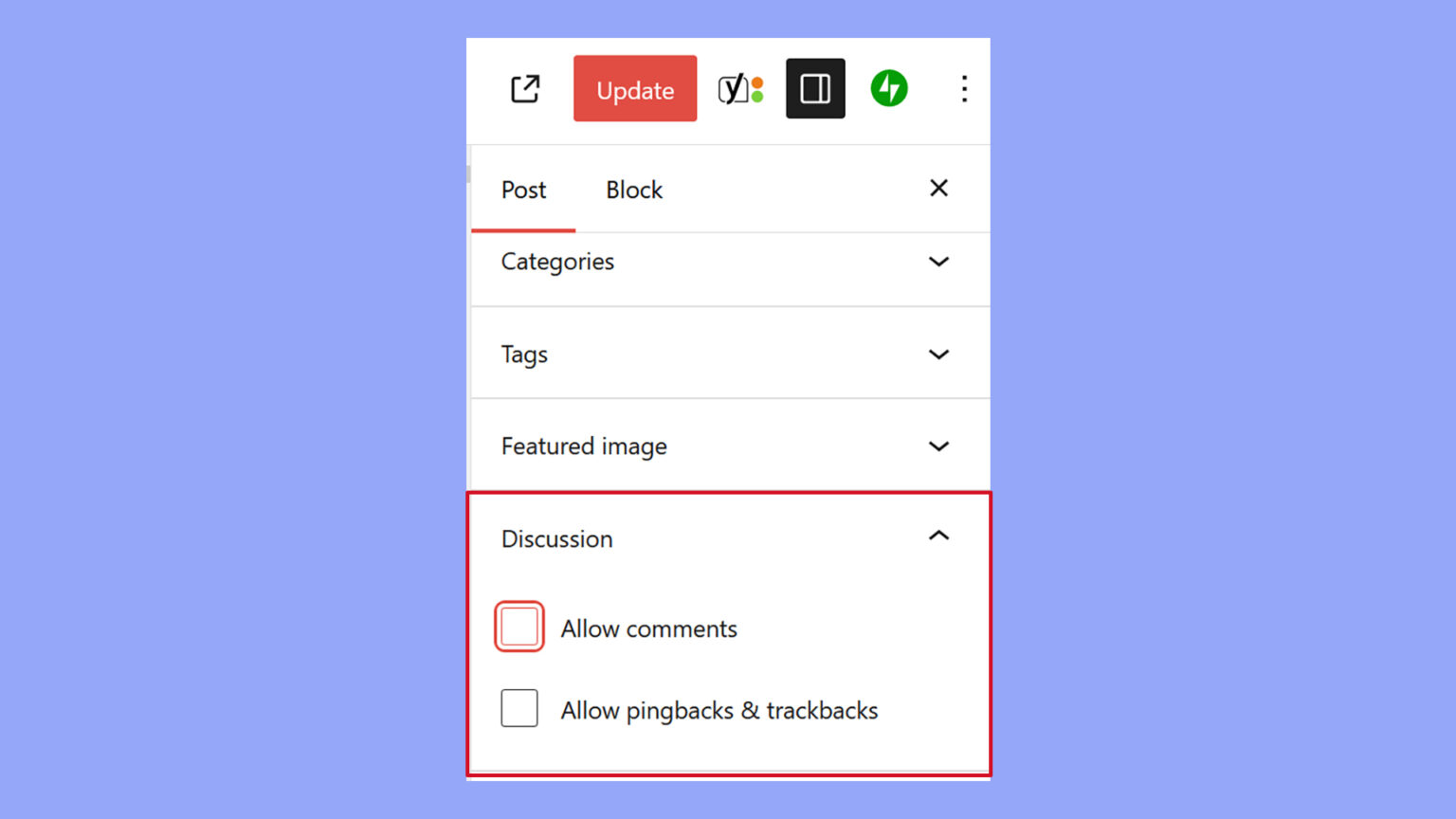Select the Post tab
1456x819 pixels.
point(523,190)
